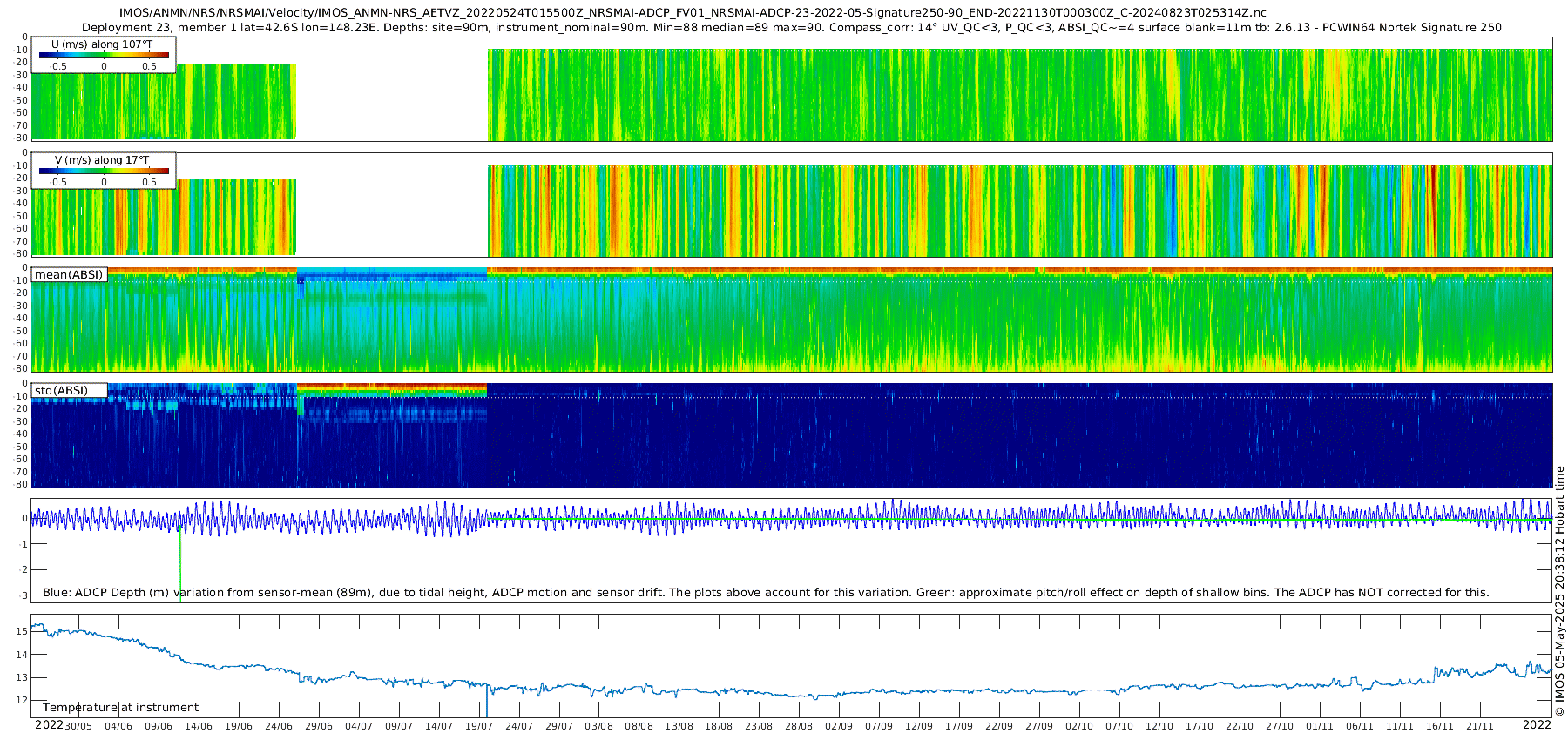
Task: Click the 02/09 date tick label
Action: pyautogui.click(x=839, y=726)
